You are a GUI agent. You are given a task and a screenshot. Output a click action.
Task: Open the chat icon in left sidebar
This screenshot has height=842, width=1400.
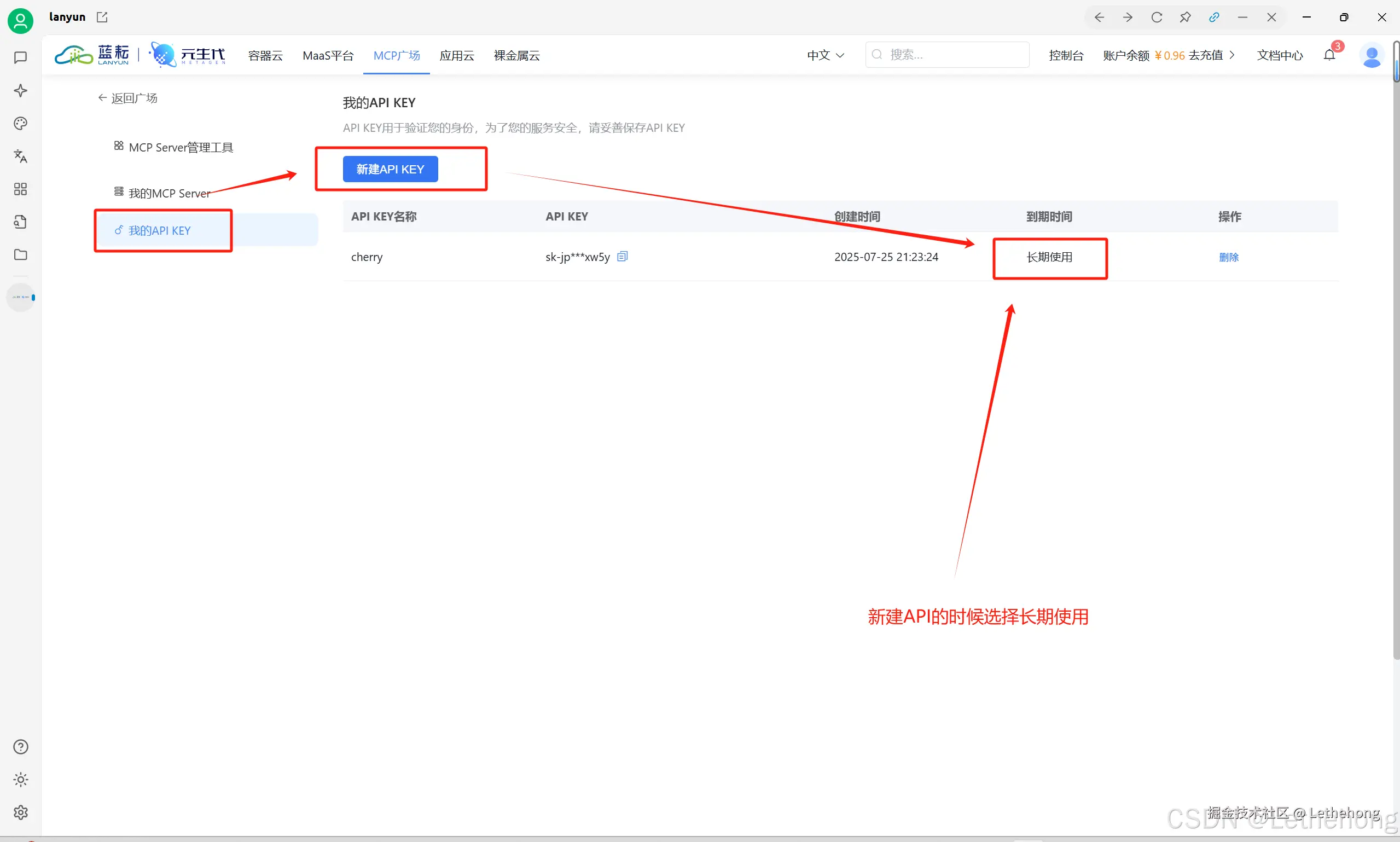click(20, 57)
